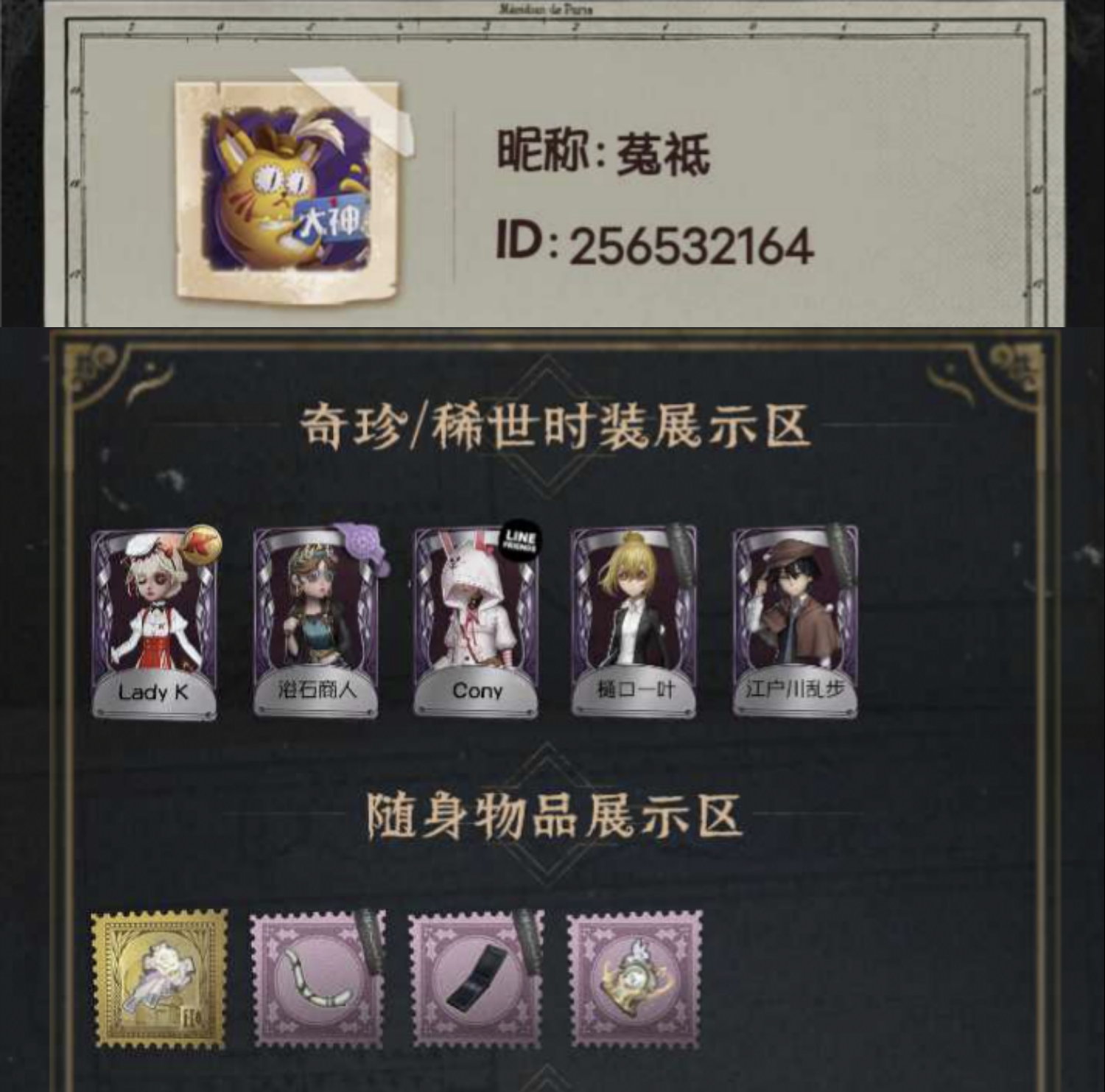
Task: Click the Lady K name label
Action: pyautogui.click(x=154, y=692)
